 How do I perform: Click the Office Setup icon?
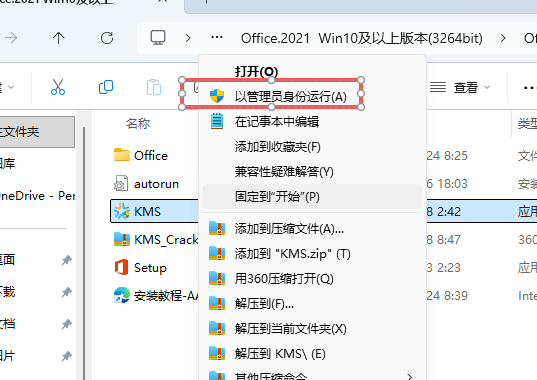122,267
